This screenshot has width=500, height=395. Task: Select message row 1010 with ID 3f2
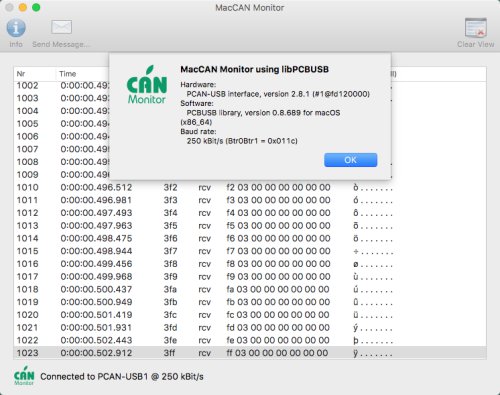(x=250, y=187)
